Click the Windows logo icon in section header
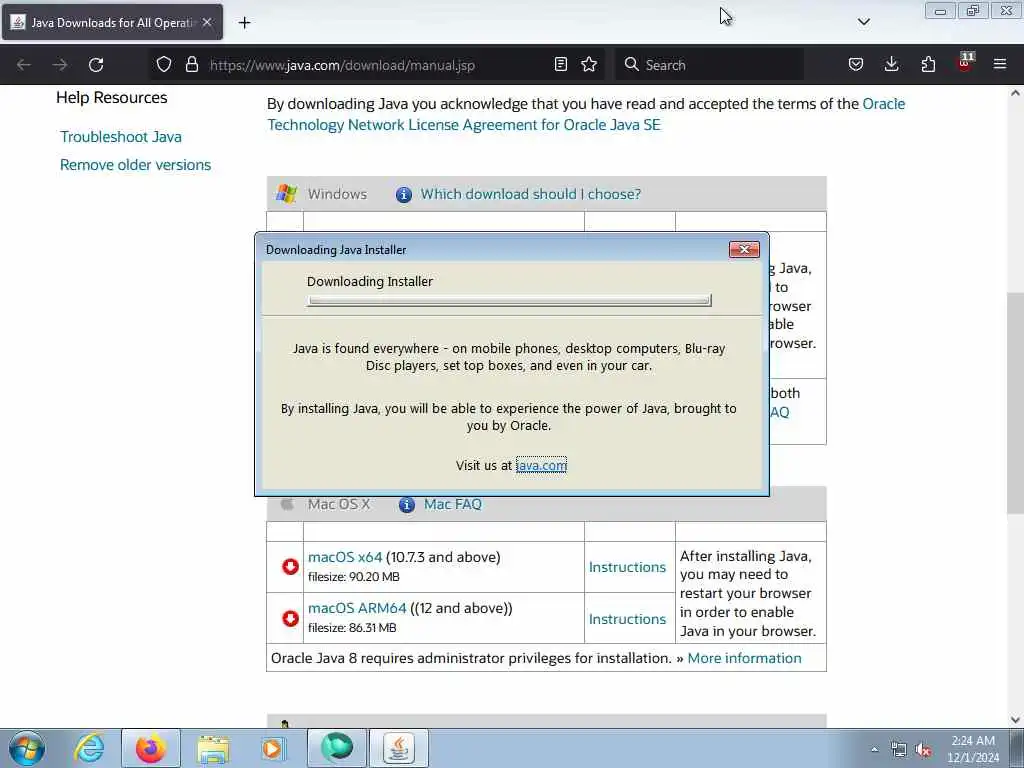 coord(286,193)
